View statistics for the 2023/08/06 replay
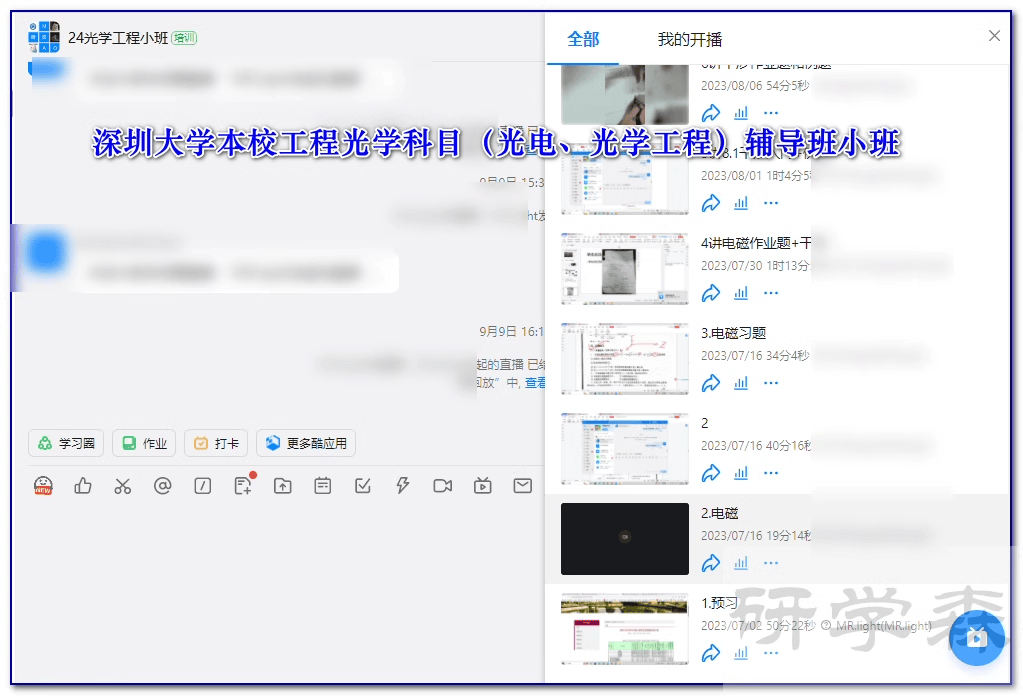The width and height of the screenshot is (1023, 696). coord(741,113)
